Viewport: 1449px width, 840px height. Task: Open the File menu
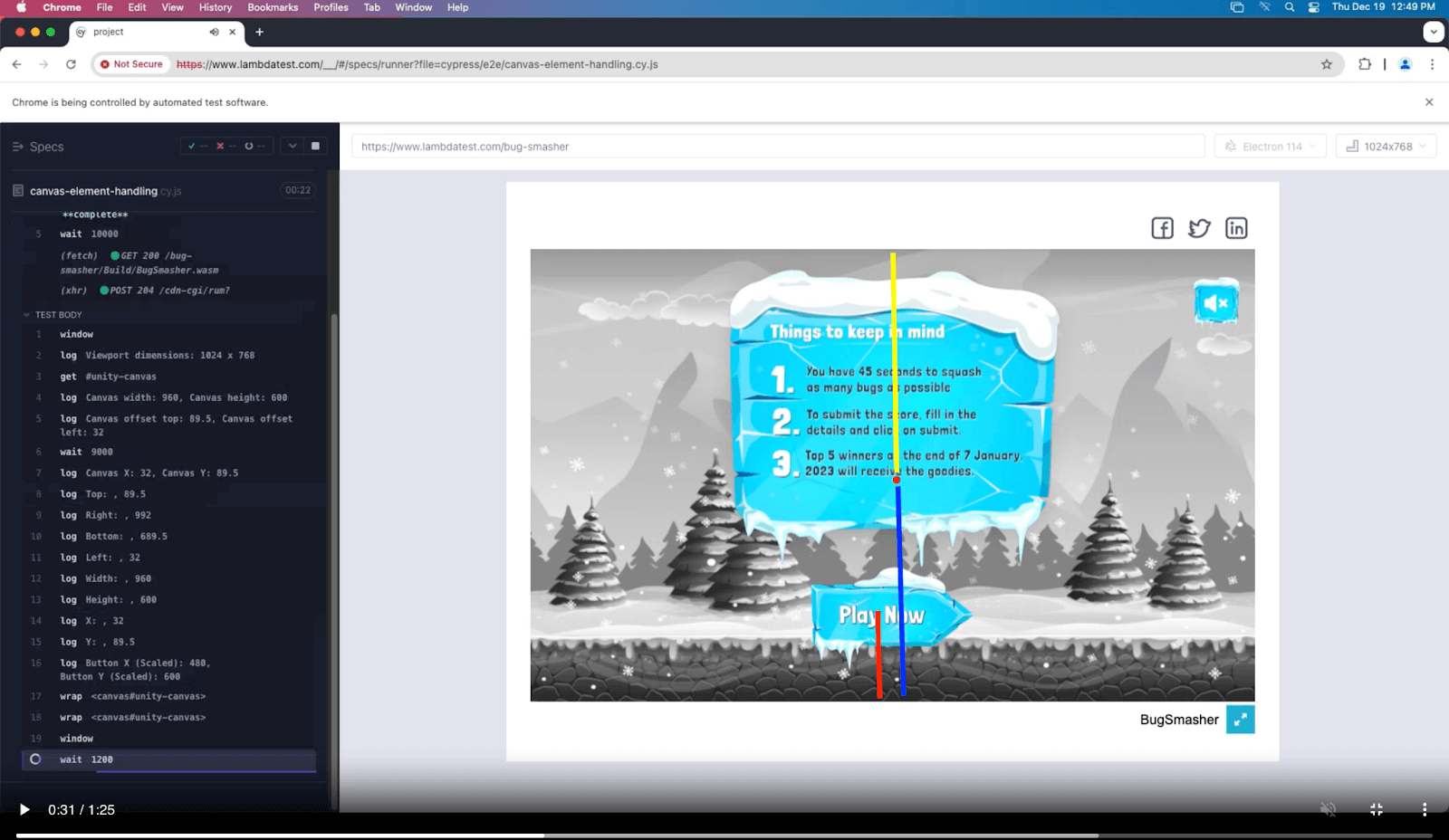click(105, 7)
